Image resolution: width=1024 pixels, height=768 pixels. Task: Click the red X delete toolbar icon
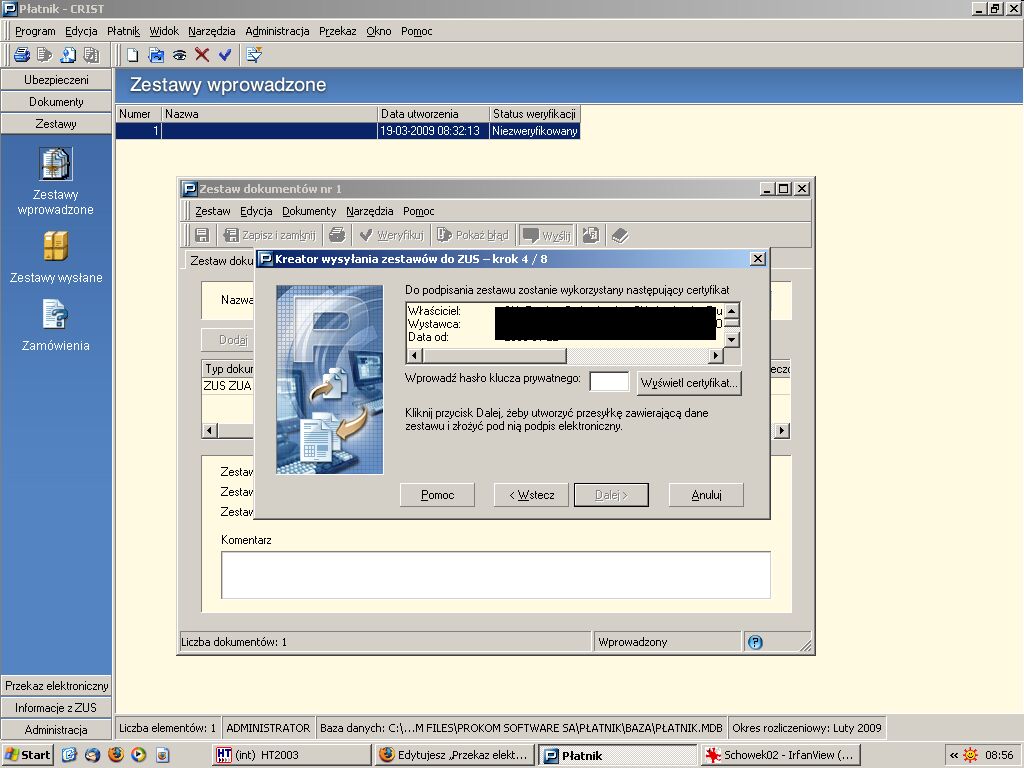tap(202, 55)
